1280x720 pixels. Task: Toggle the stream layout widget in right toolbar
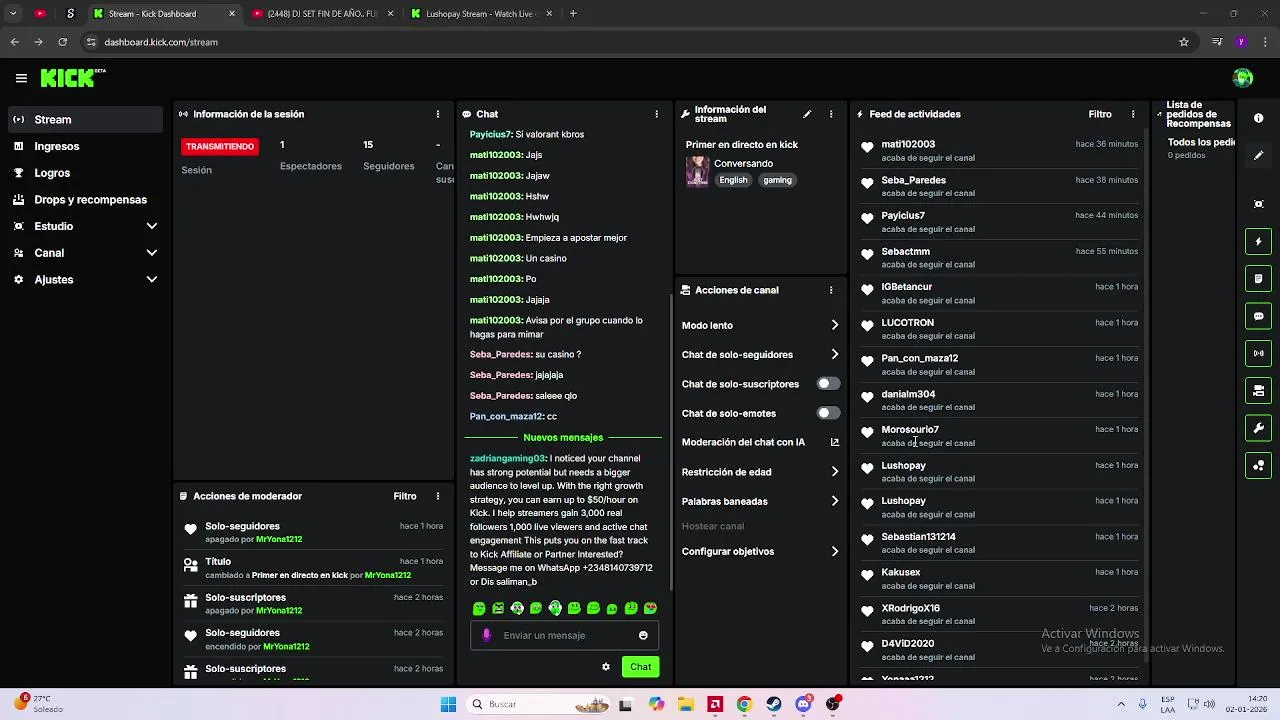pos(1259,390)
